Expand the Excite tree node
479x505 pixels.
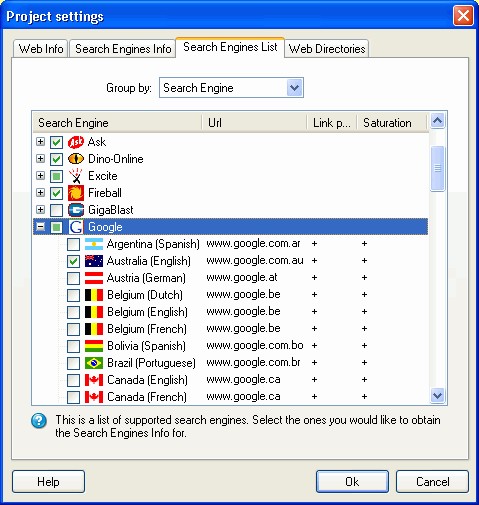pos(40,176)
